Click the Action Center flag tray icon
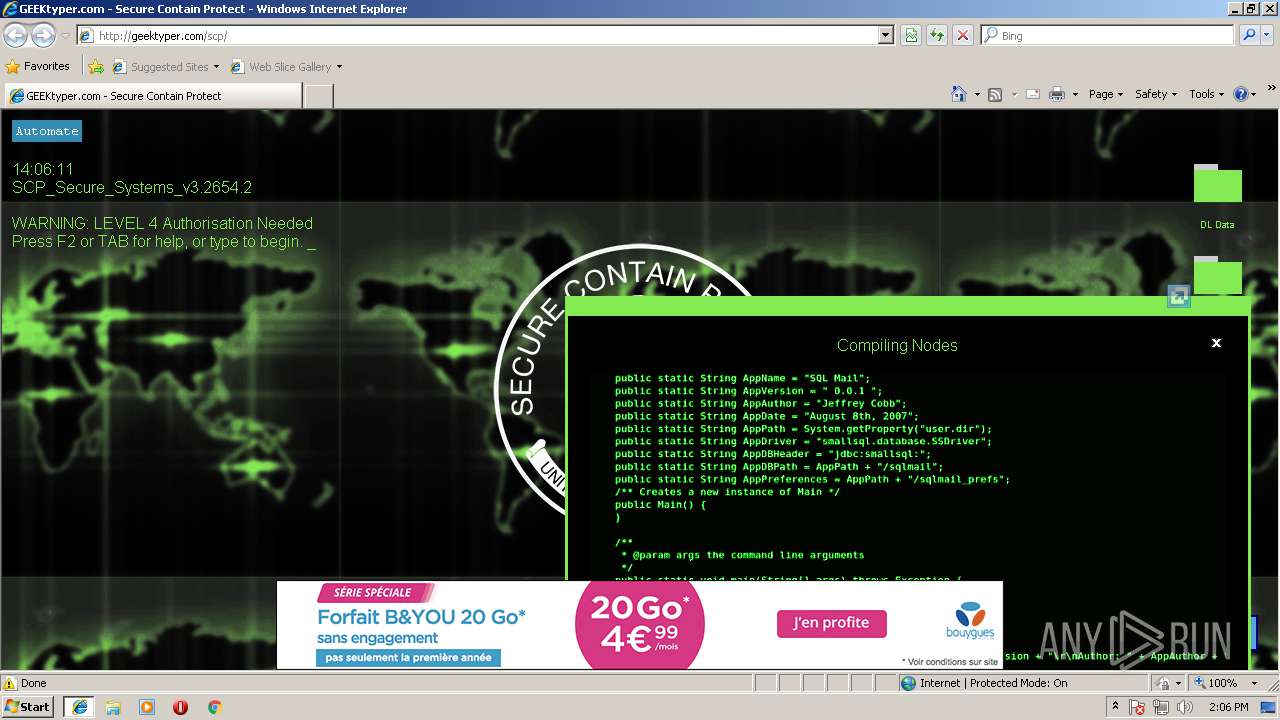The width and height of the screenshot is (1280, 720). [1137, 707]
